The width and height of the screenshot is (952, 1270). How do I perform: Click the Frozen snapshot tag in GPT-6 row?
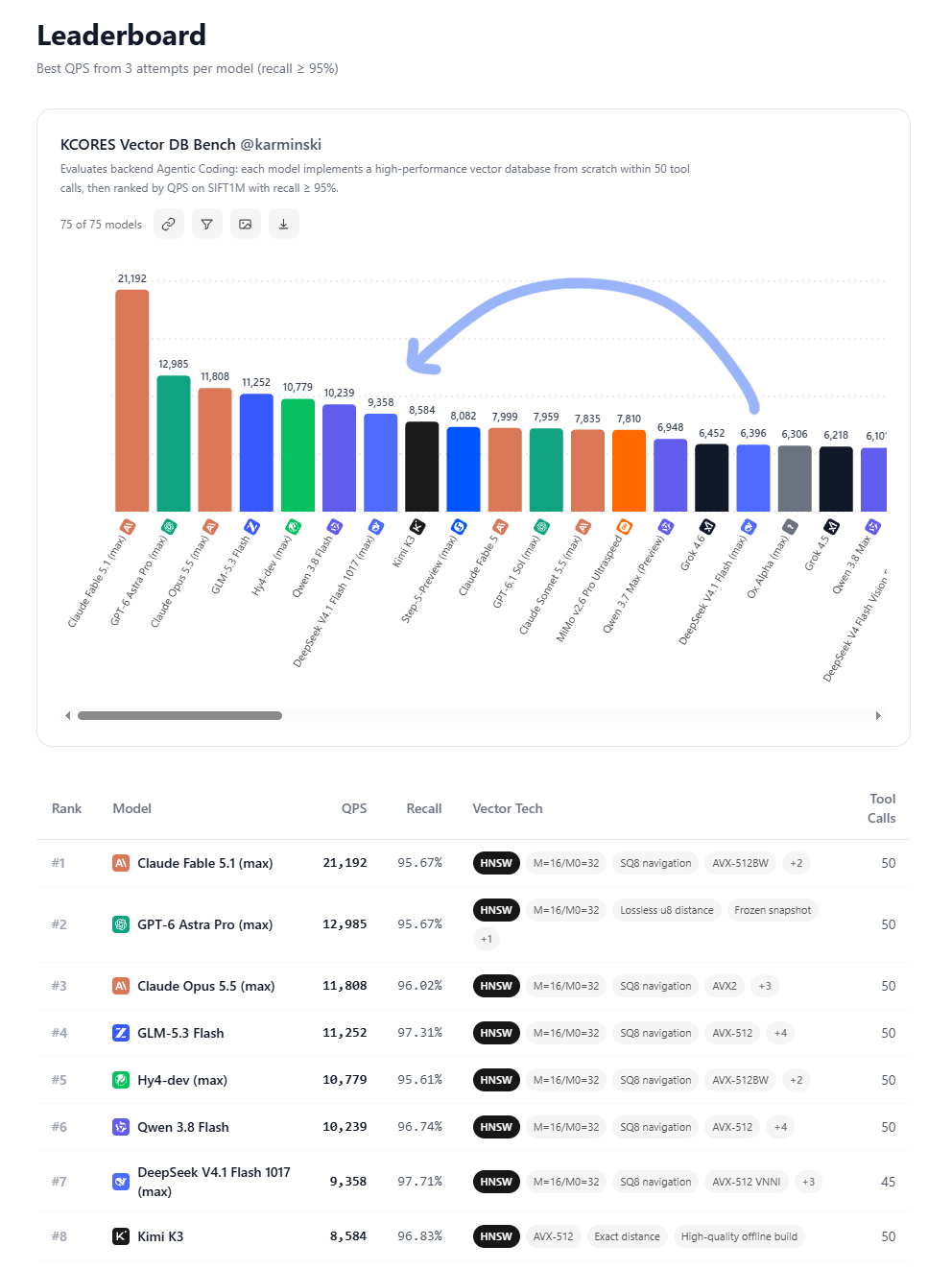point(773,910)
